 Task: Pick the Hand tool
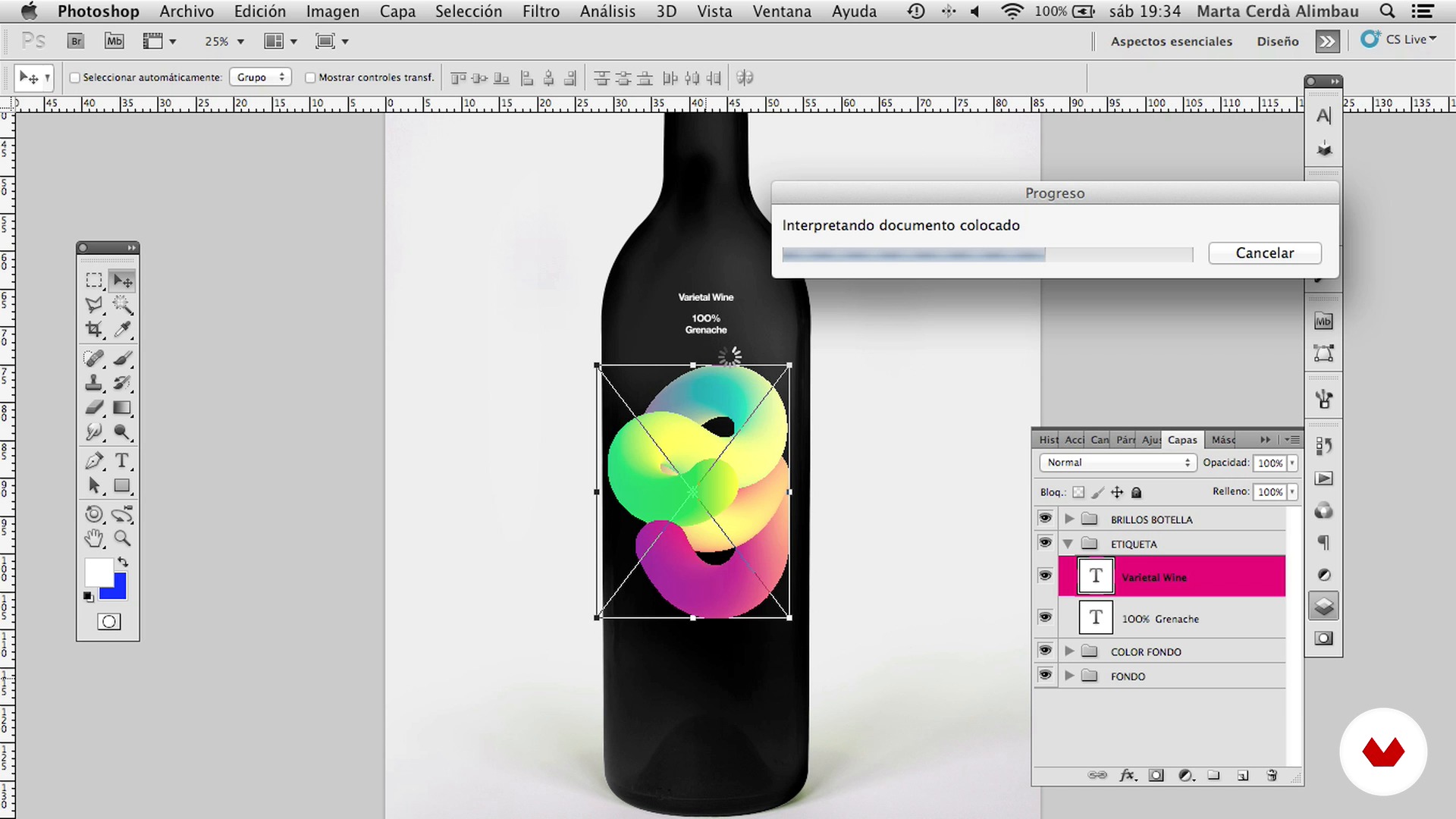coord(94,538)
